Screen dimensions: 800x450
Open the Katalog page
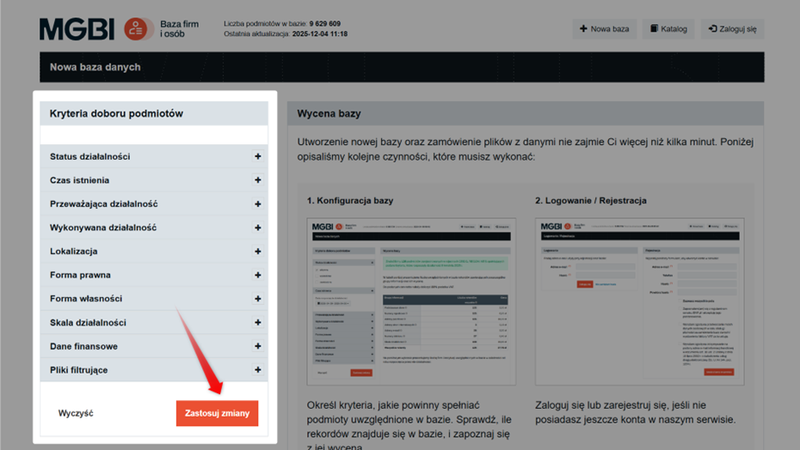(x=668, y=29)
